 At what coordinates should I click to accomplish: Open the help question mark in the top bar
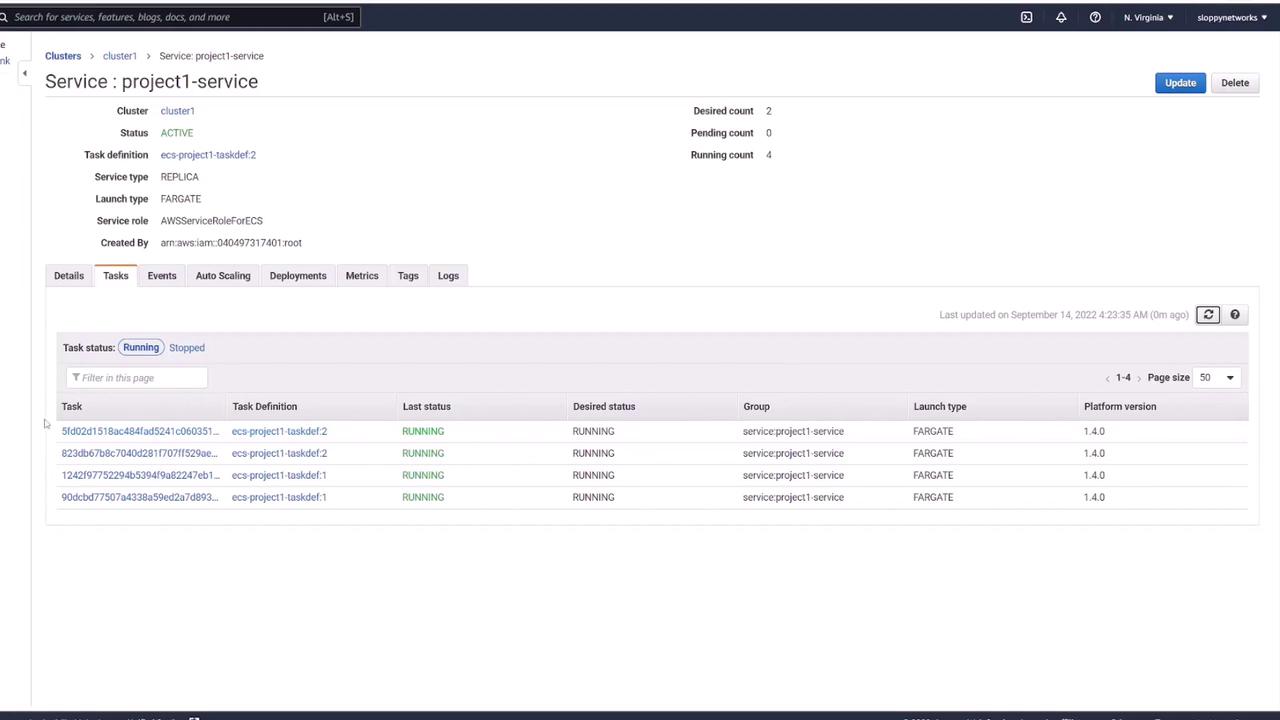pos(1095,17)
